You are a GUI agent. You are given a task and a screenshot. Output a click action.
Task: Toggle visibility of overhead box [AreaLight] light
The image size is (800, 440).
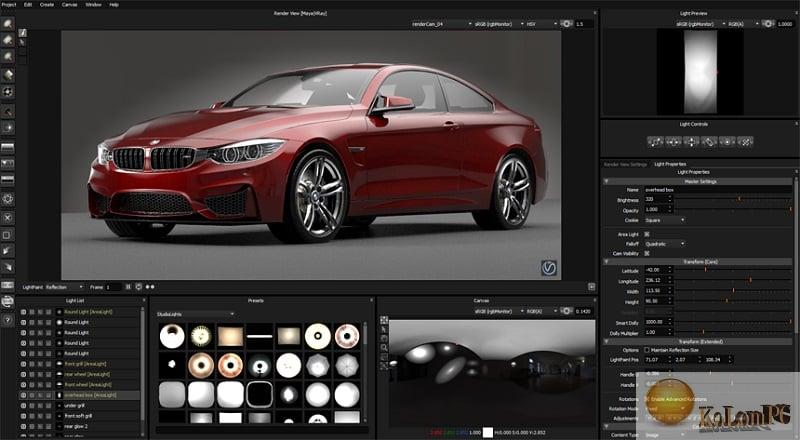click(x=23, y=395)
